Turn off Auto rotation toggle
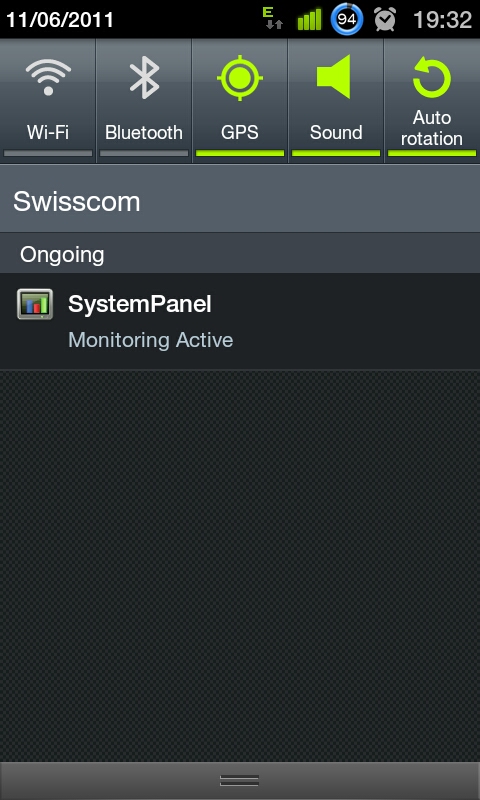480x800 pixels. tap(432, 101)
